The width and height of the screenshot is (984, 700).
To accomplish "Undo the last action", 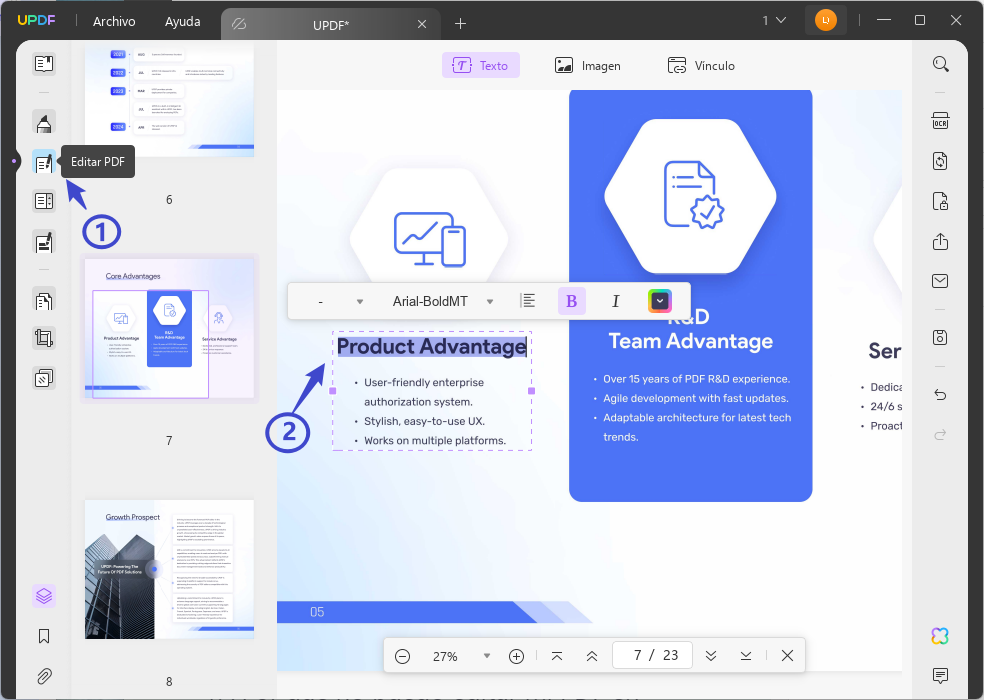I will click(940, 394).
